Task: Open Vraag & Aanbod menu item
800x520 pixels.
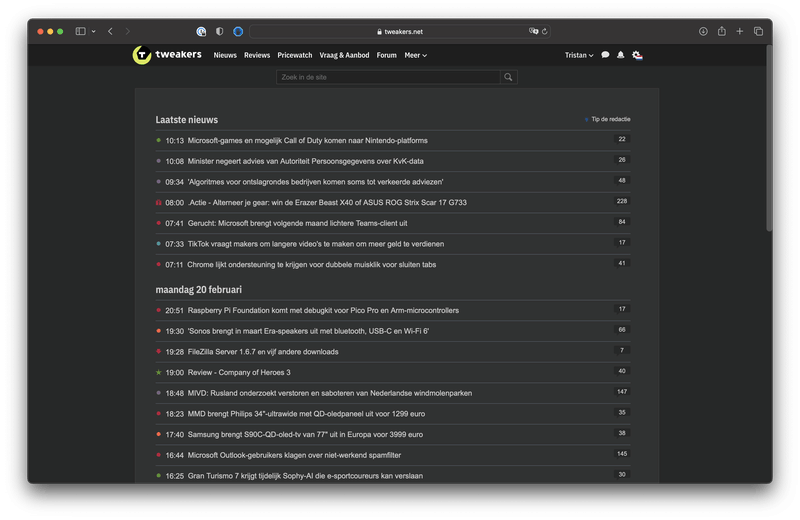Action: tap(344, 55)
